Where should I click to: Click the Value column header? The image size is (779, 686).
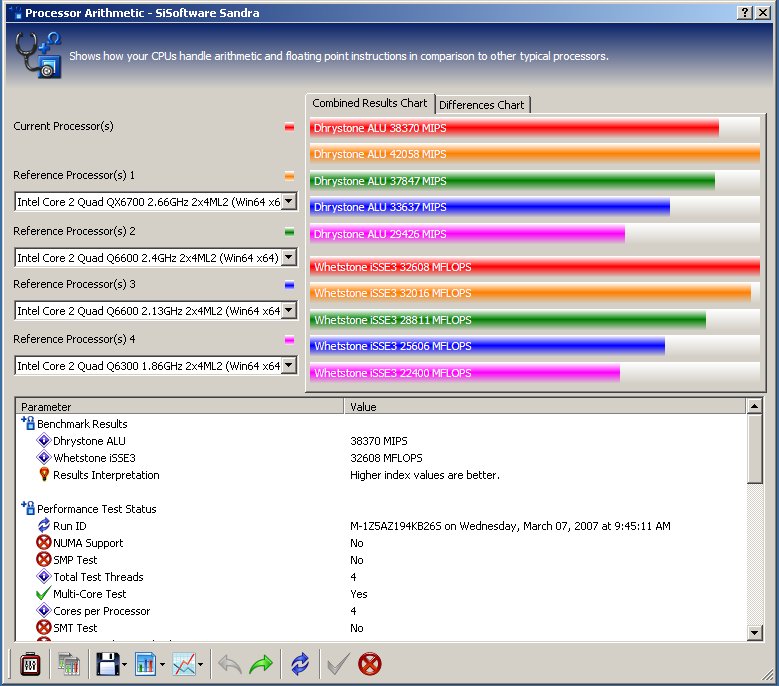(545, 407)
